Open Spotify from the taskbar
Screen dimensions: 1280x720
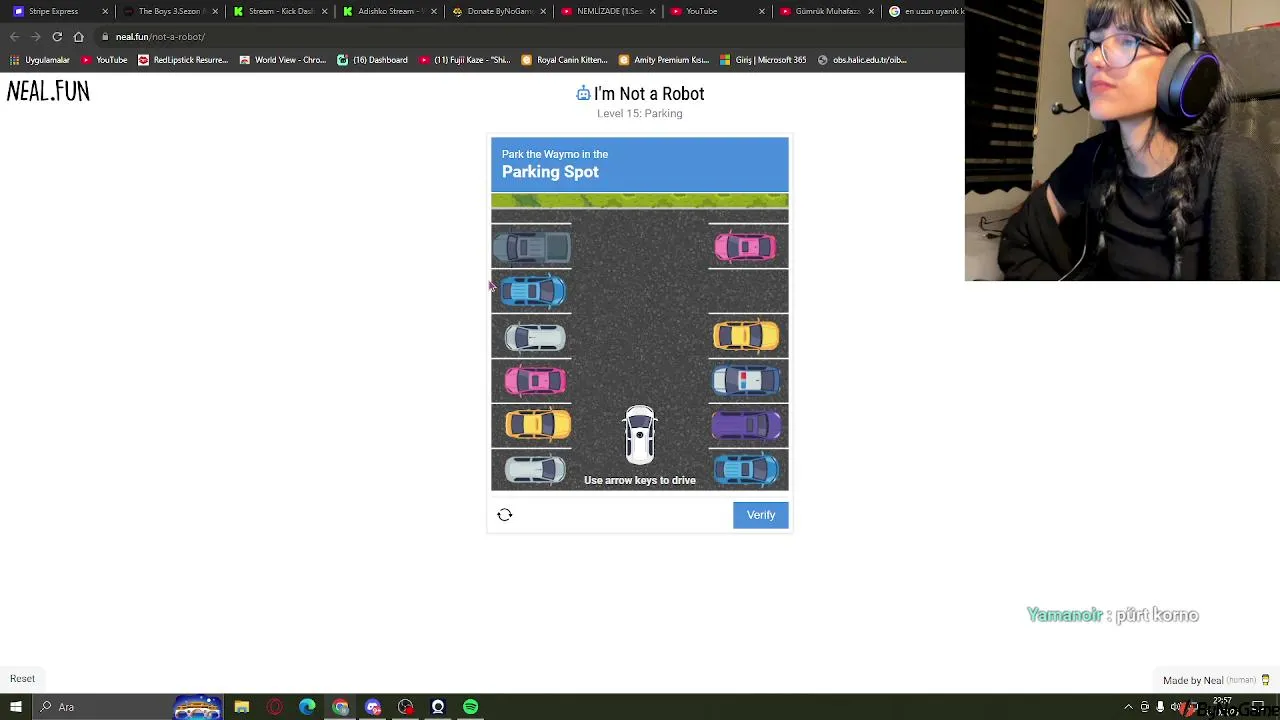tap(470, 707)
